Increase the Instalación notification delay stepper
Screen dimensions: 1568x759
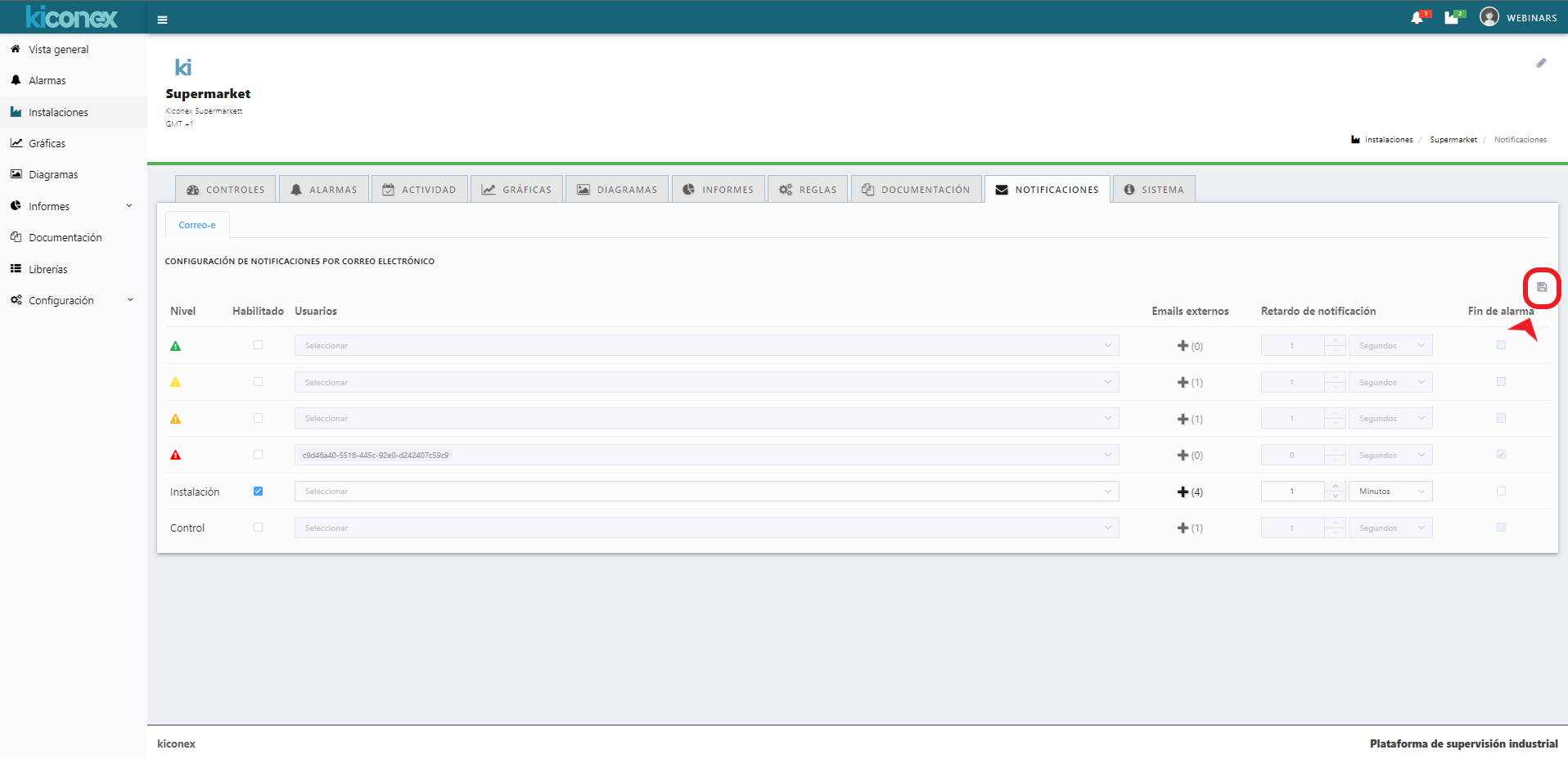coord(1336,487)
